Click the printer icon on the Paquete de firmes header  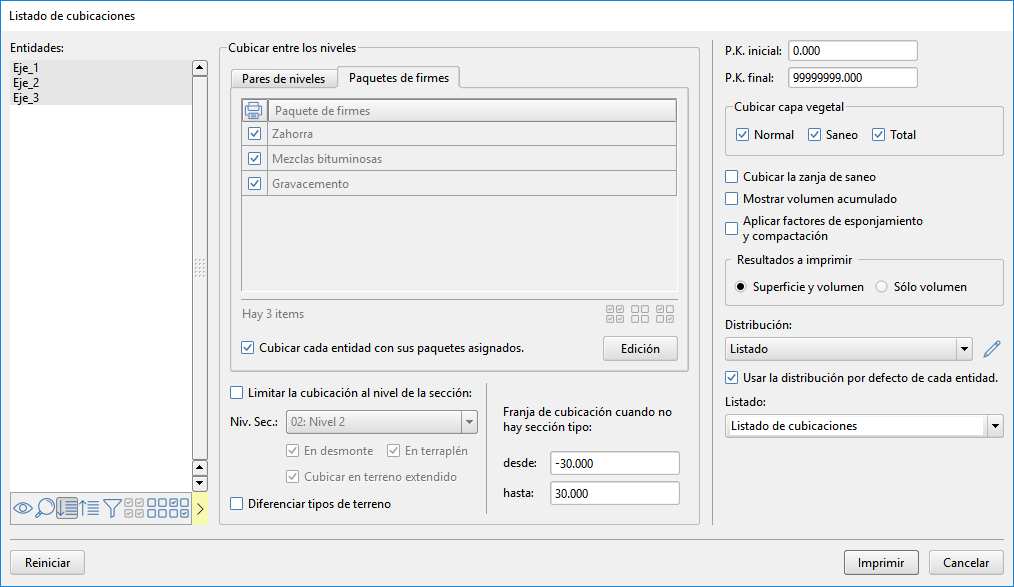254,108
